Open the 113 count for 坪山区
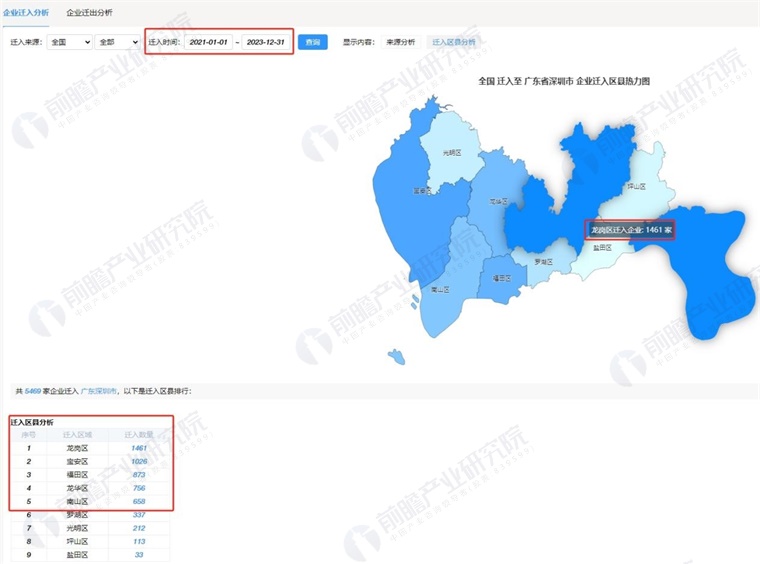The image size is (760, 564). click(x=139, y=541)
